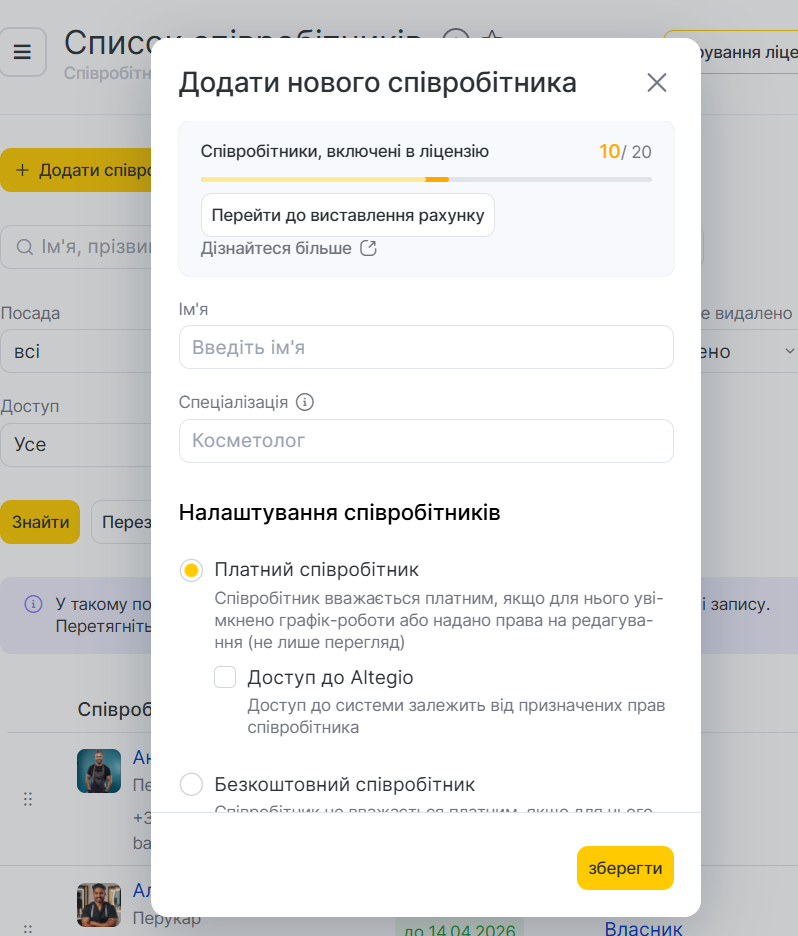Open the Доступ filter dropdown showing Усе
798x936 pixels.
pyautogui.click(x=75, y=444)
